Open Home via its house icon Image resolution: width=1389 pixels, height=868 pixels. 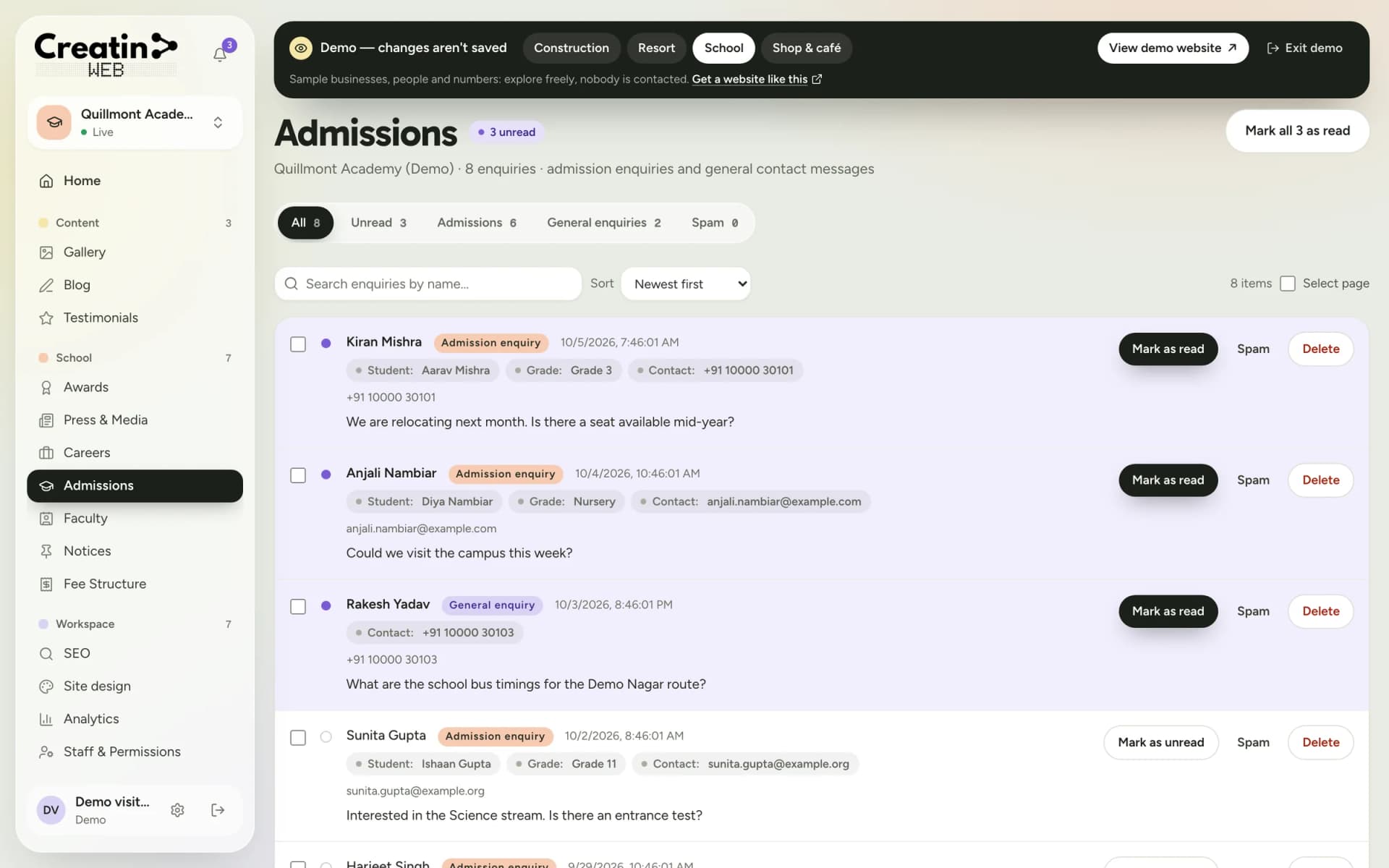click(46, 181)
